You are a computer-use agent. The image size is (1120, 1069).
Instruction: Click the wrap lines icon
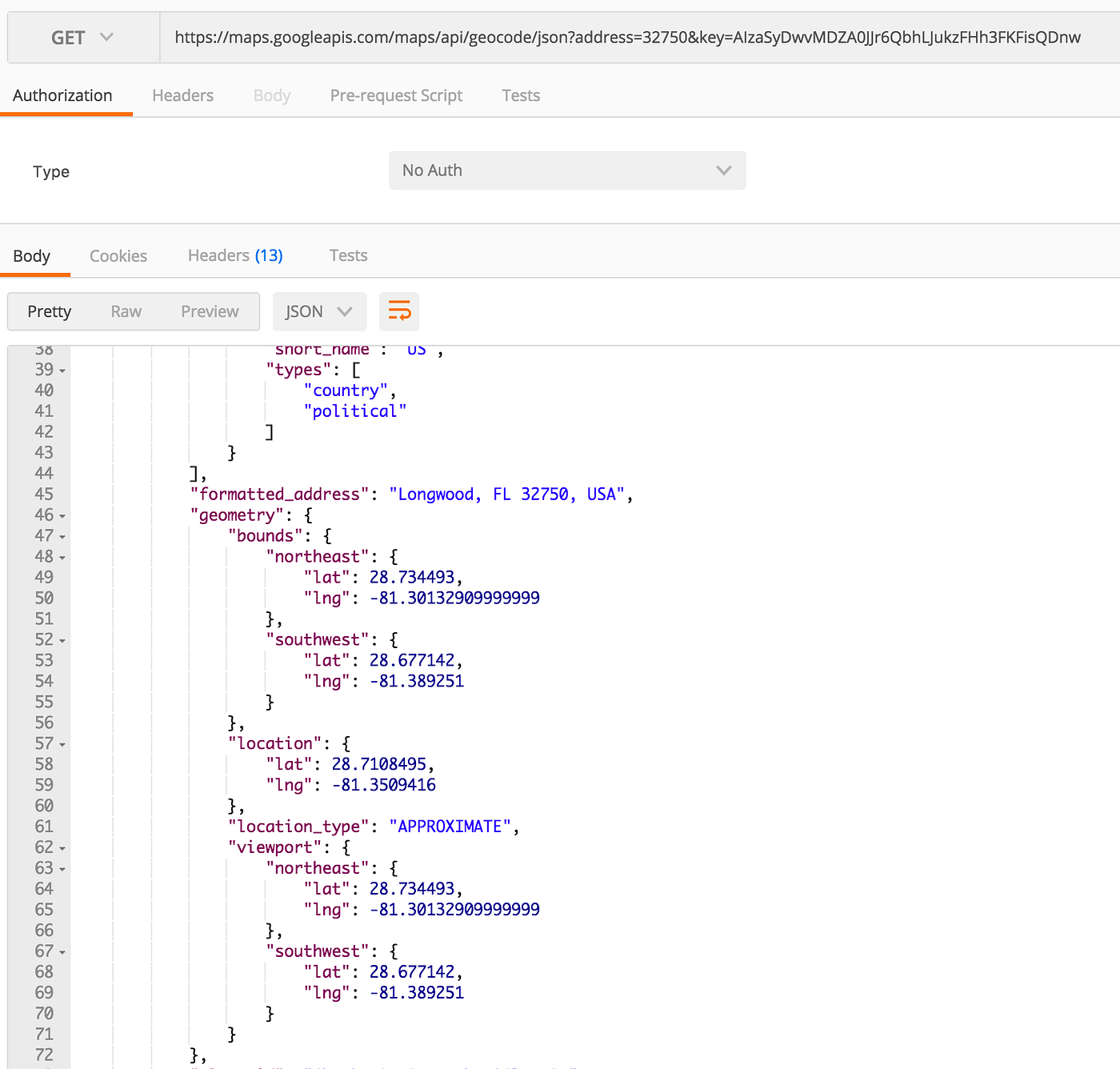[399, 311]
